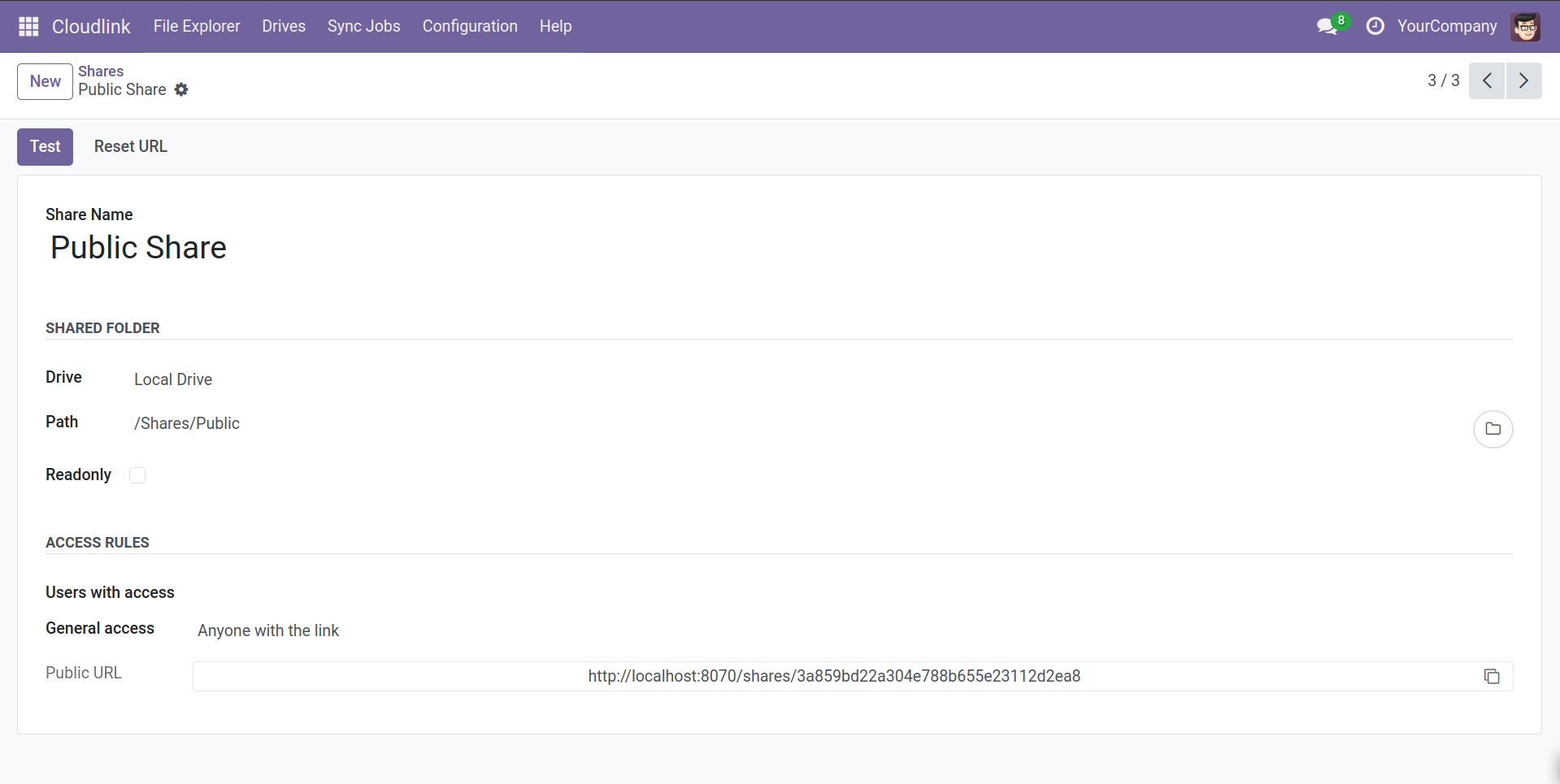Open the conversations chat icon
The height and width of the screenshot is (784, 1560).
[1327, 27]
